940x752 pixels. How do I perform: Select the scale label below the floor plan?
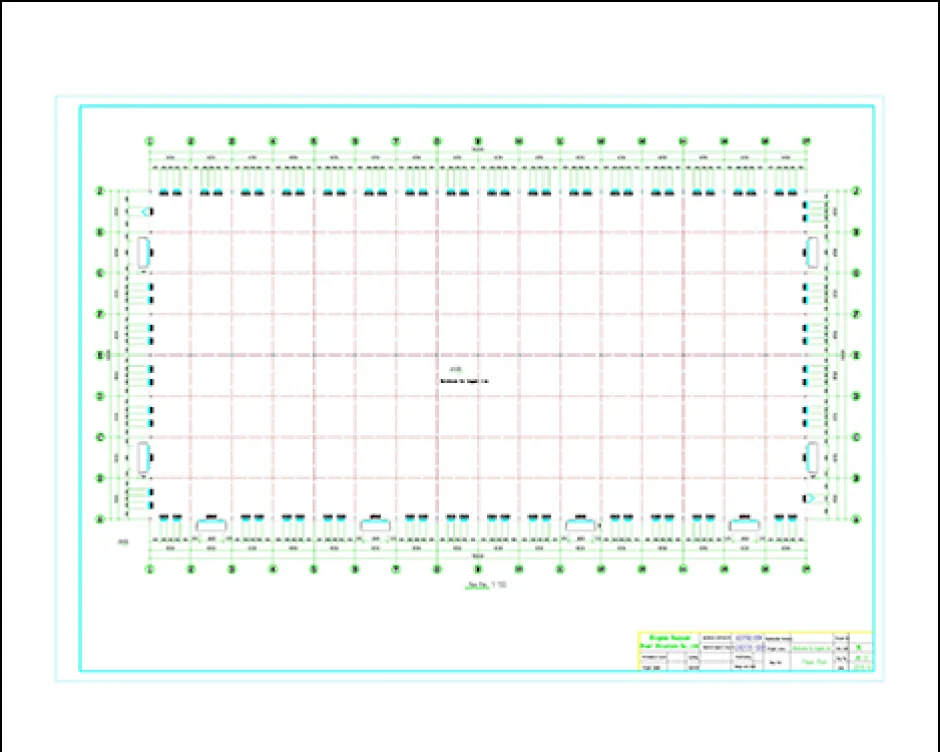coord(482,582)
